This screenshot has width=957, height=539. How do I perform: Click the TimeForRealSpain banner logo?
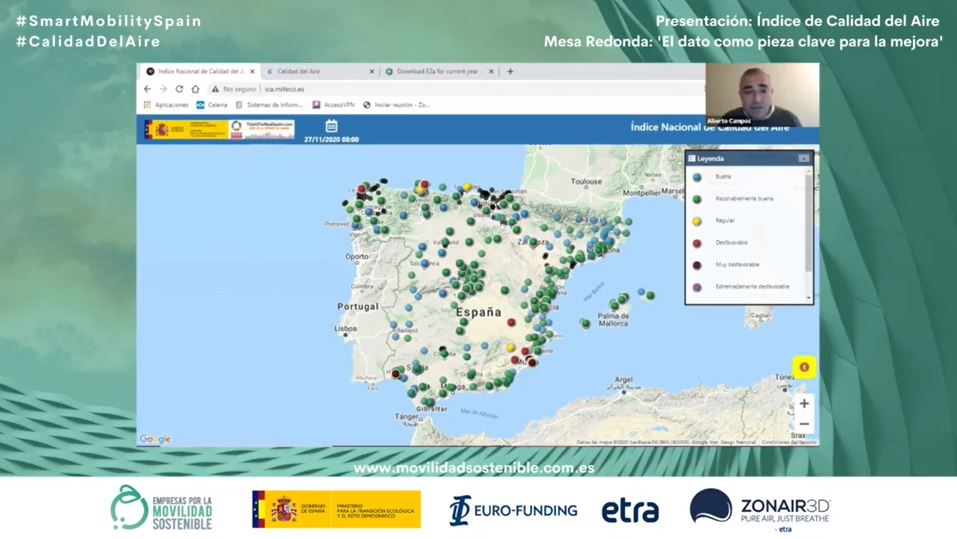(262, 129)
